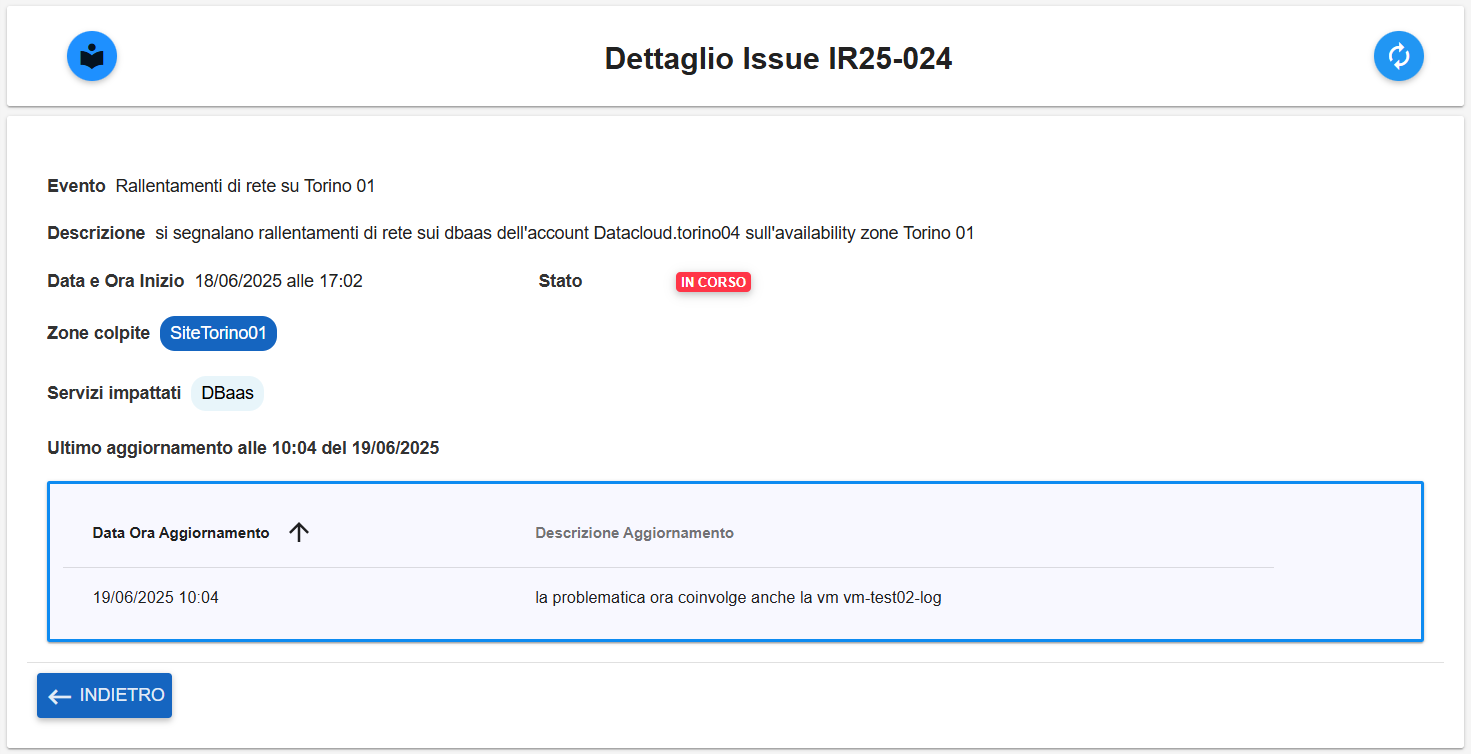Select the DBaas service chip

click(227, 393)
